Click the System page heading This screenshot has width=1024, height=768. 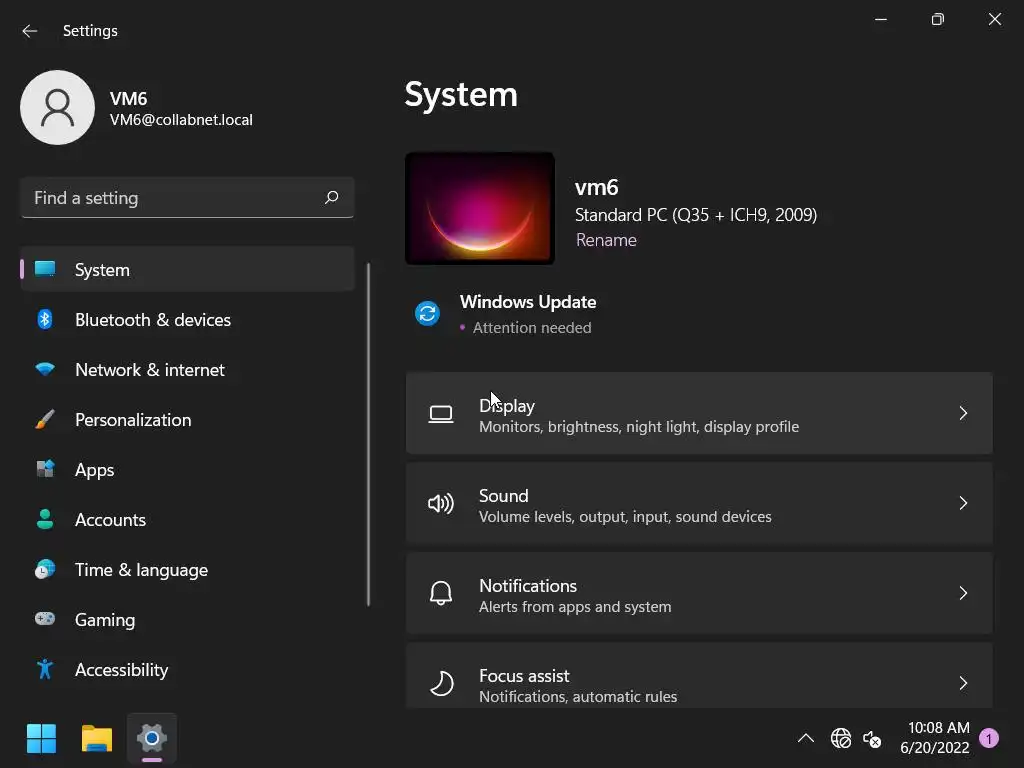(x=461, y=95)
